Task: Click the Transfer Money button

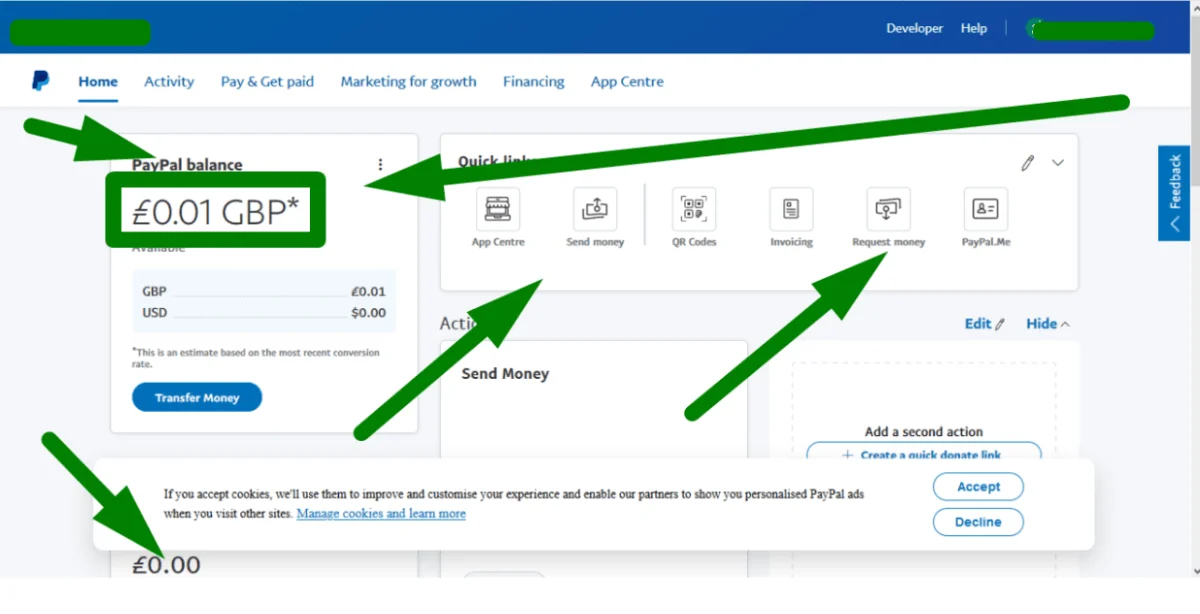Action: tap(197, 397)
